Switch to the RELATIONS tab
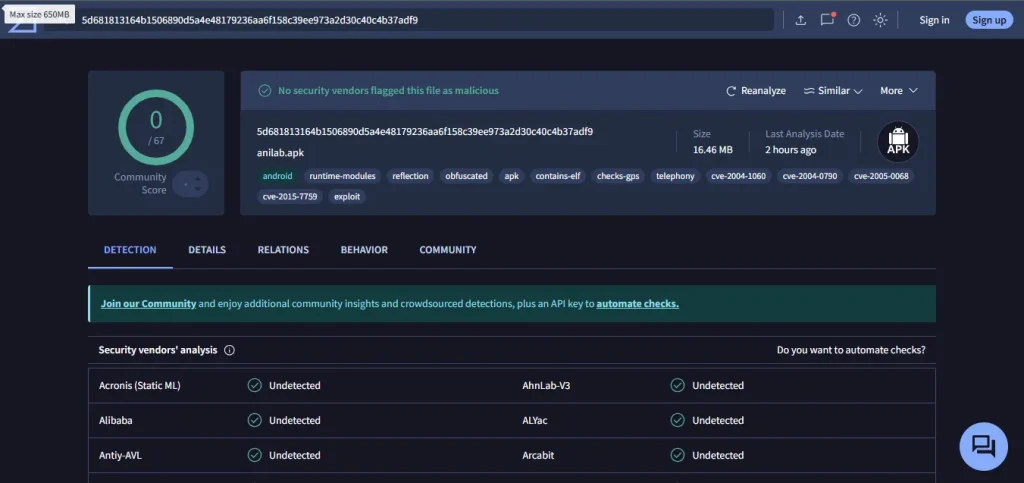The width and height of the screenshot is (1024, 483). [x=283, y=250]
